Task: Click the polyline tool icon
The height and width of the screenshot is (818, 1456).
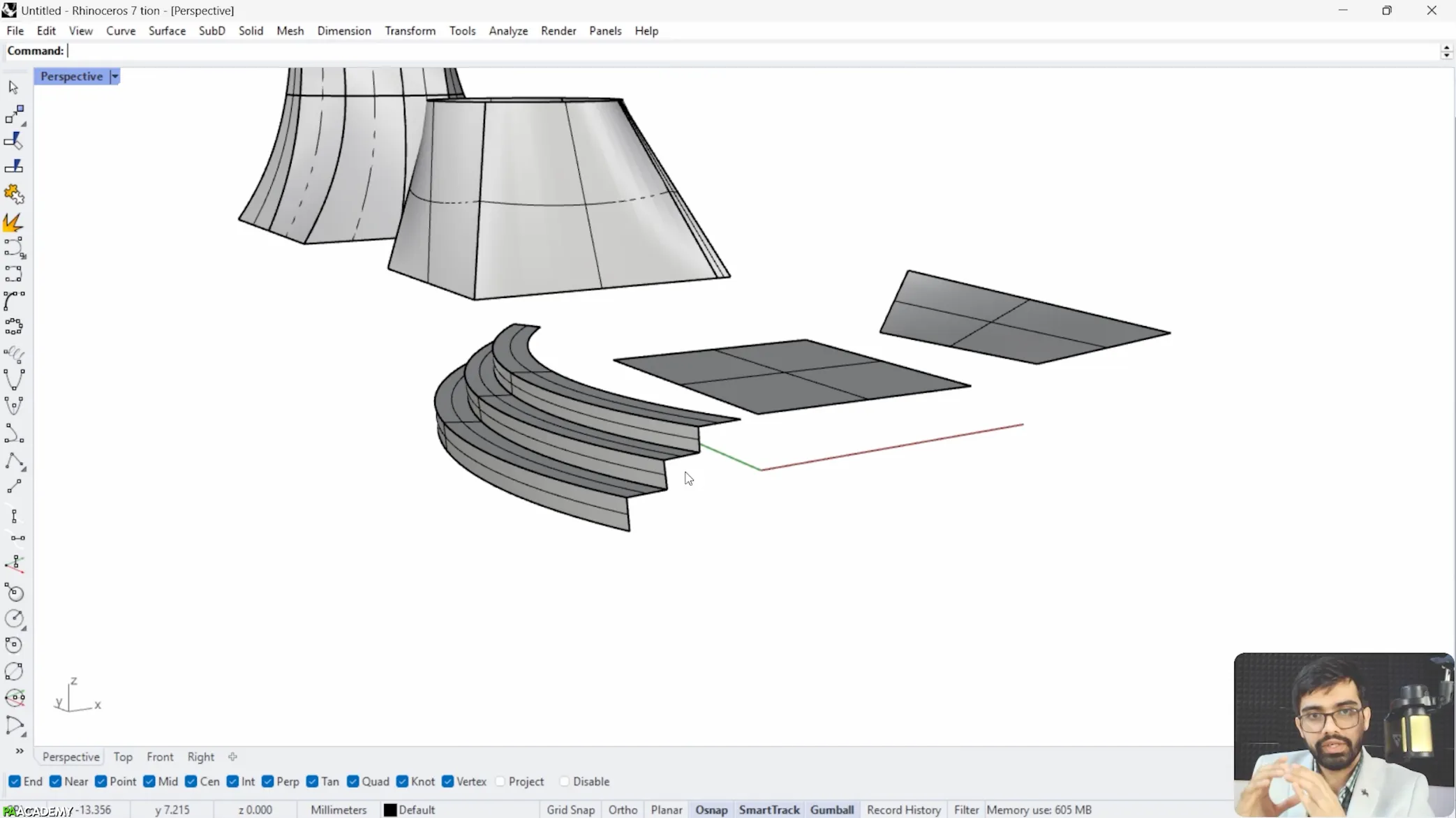Action: (13, 461)
